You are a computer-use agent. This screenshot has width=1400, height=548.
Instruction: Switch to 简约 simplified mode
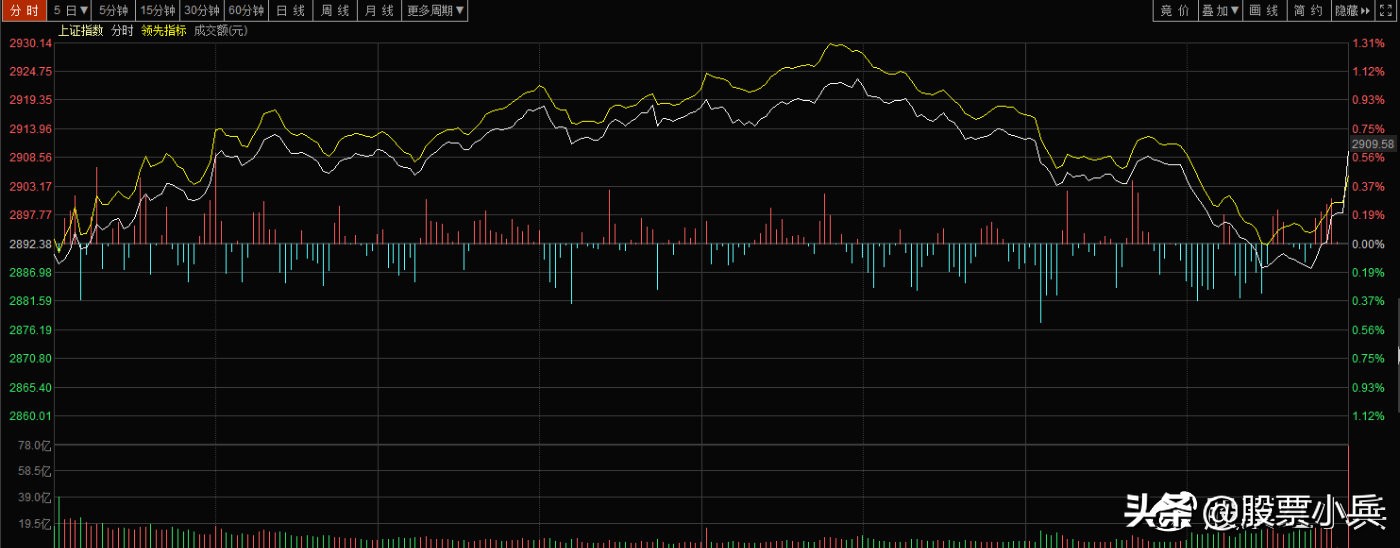coord(1309,10)
